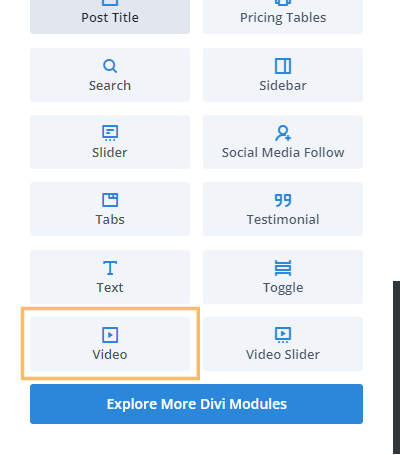Pick the Video Slider module label
This screenshot has width=400, height=455.
click(x=283, y=354)
